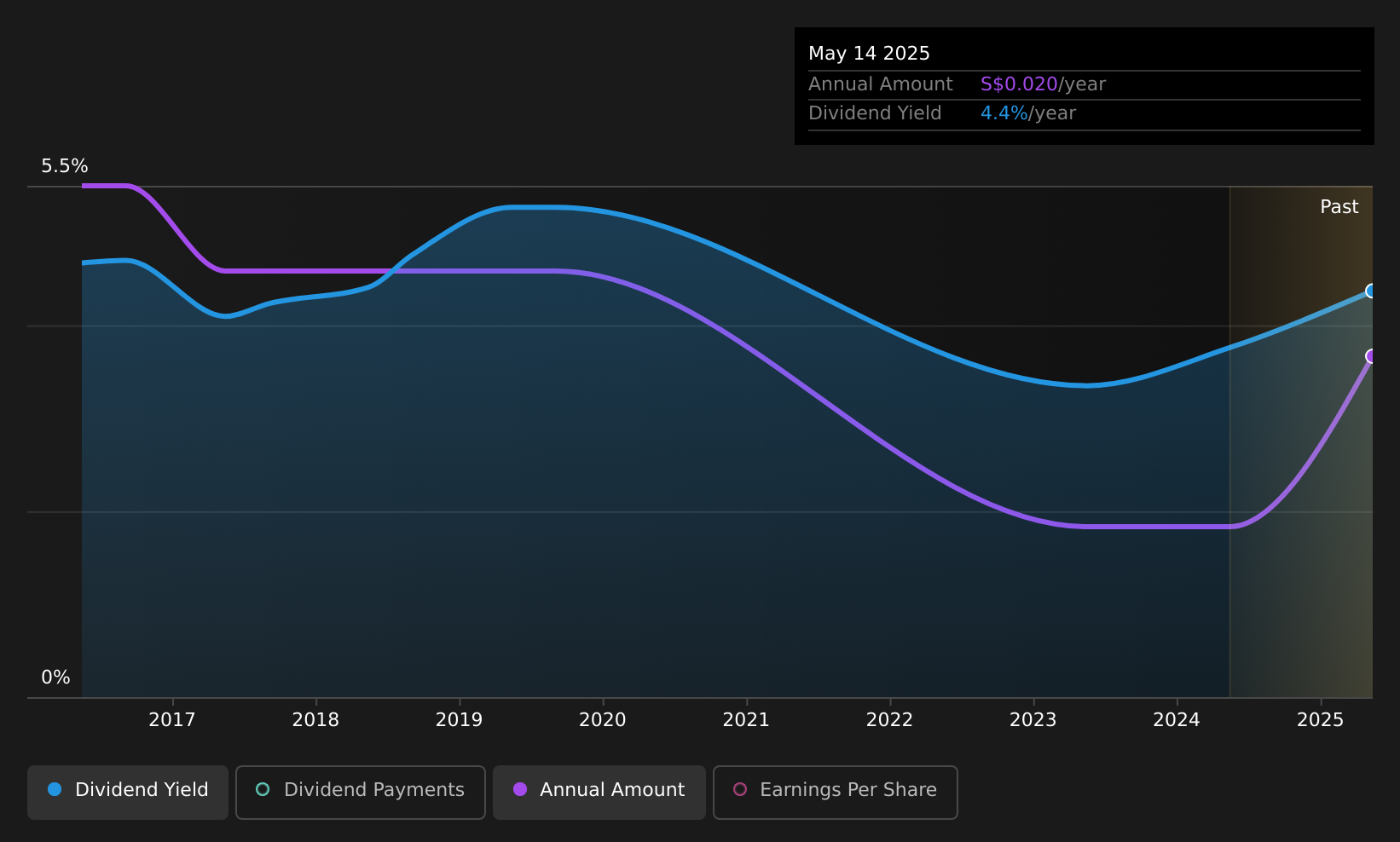Click the 2021 axis label
The image size is (1400, 842).
click(746, 720)
